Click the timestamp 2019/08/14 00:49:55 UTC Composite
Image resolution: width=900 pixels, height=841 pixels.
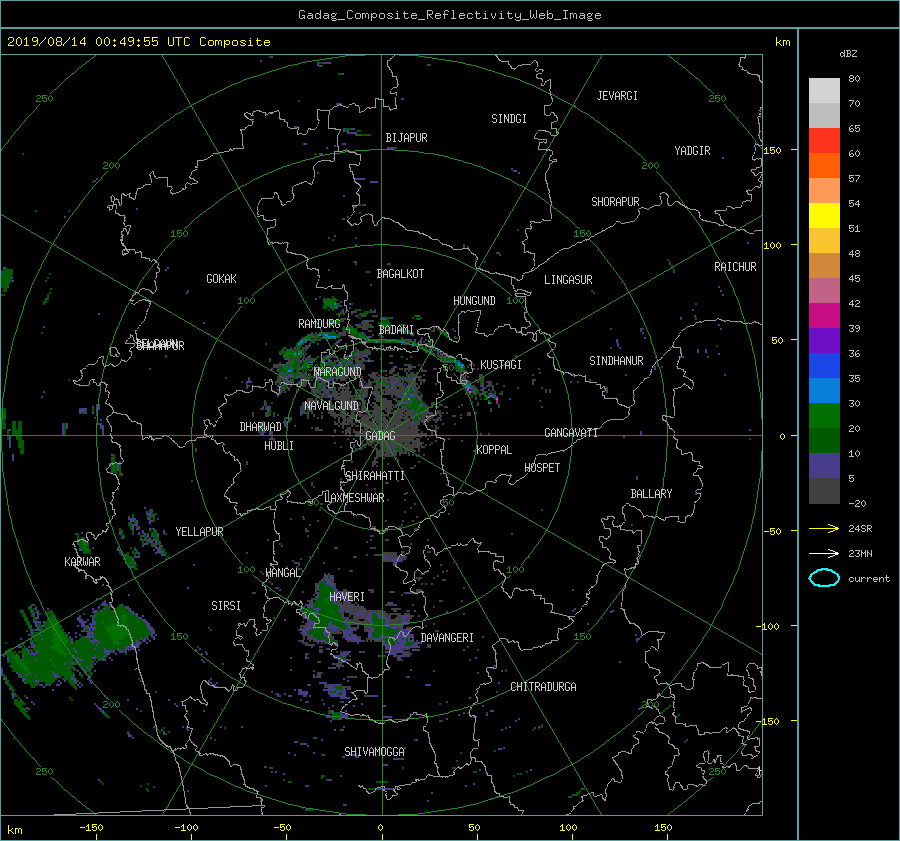click(x=138, y=42)
